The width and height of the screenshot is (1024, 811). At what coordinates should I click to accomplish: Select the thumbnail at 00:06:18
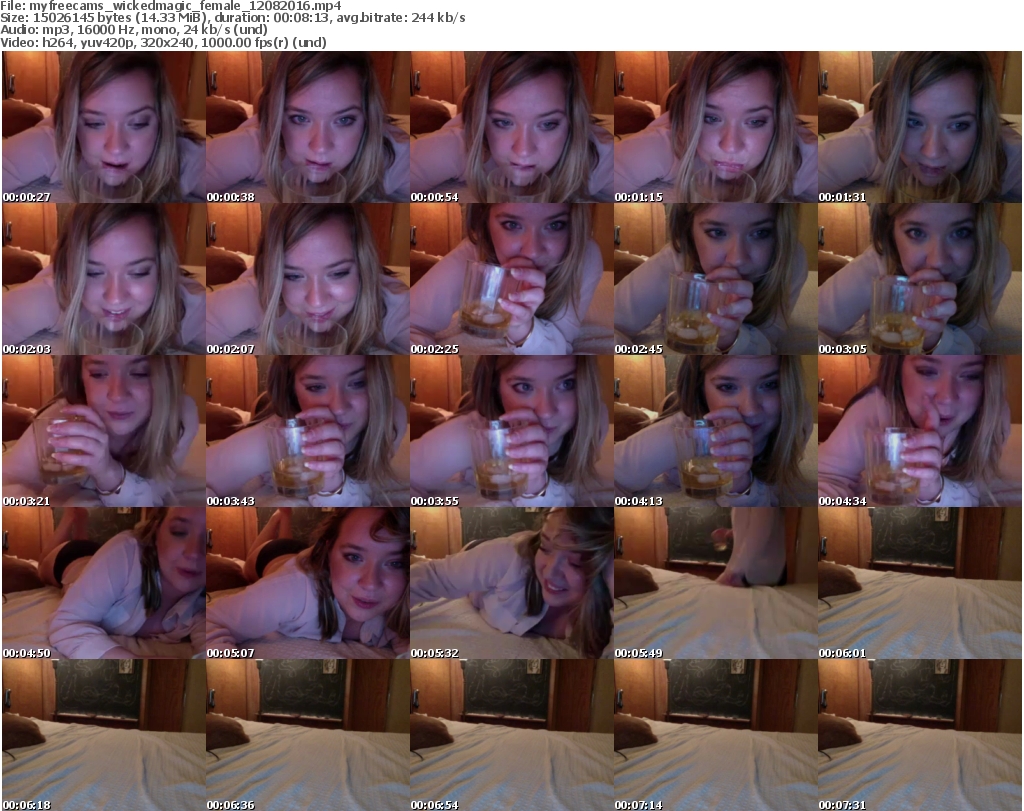coord(104,735)
